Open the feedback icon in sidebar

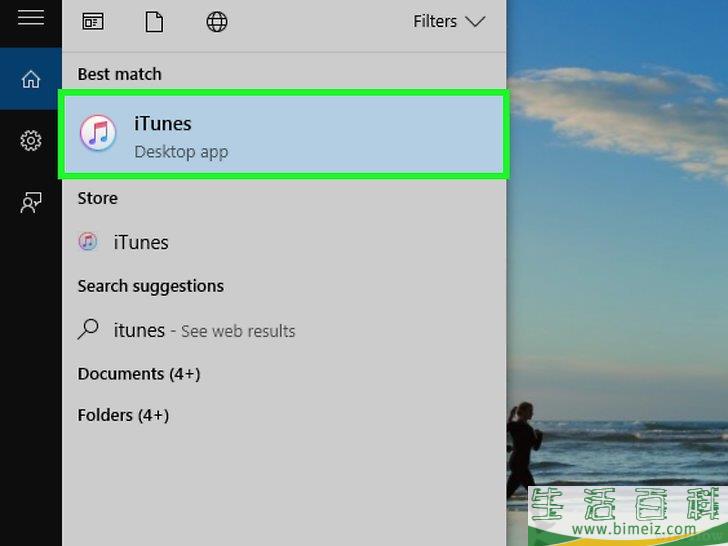click(x=31, y=202)
